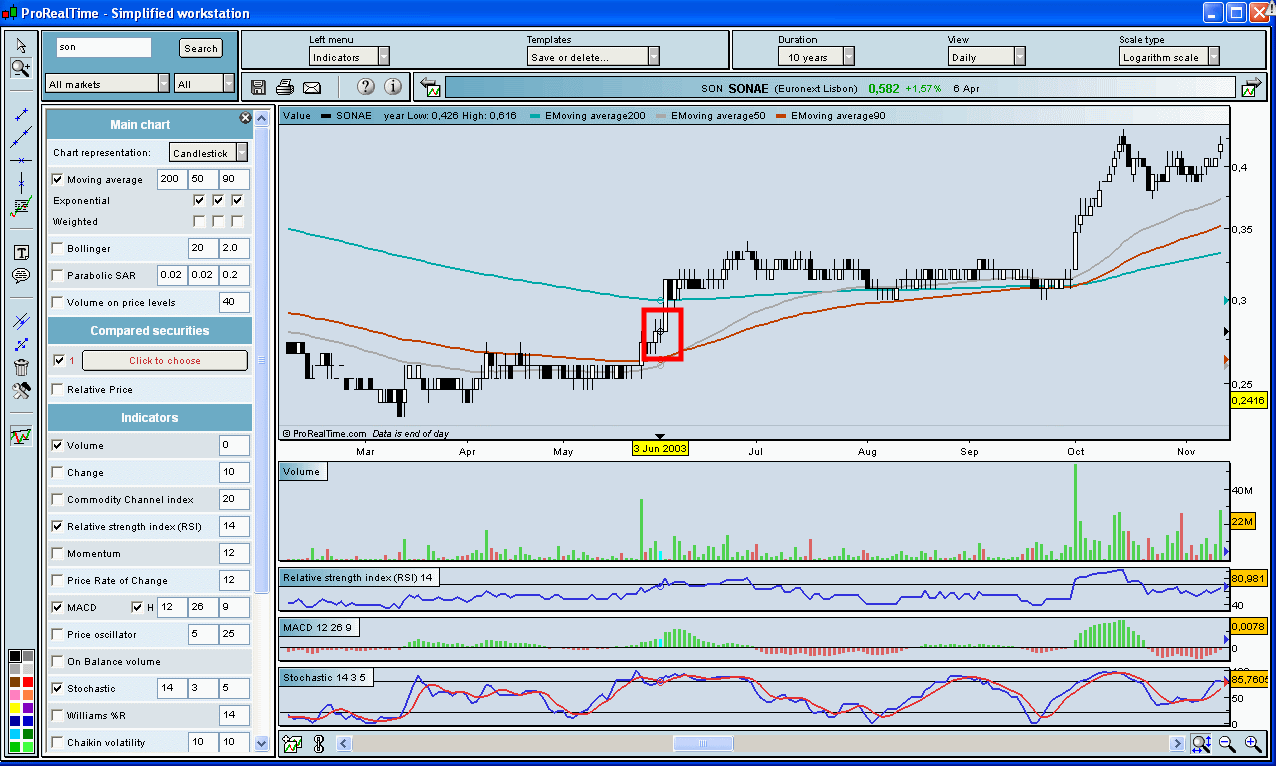The width and height of the screenshot is (1276, 766).
Task: Uncheck the Moving average checkbox
Action: [58, 180]
